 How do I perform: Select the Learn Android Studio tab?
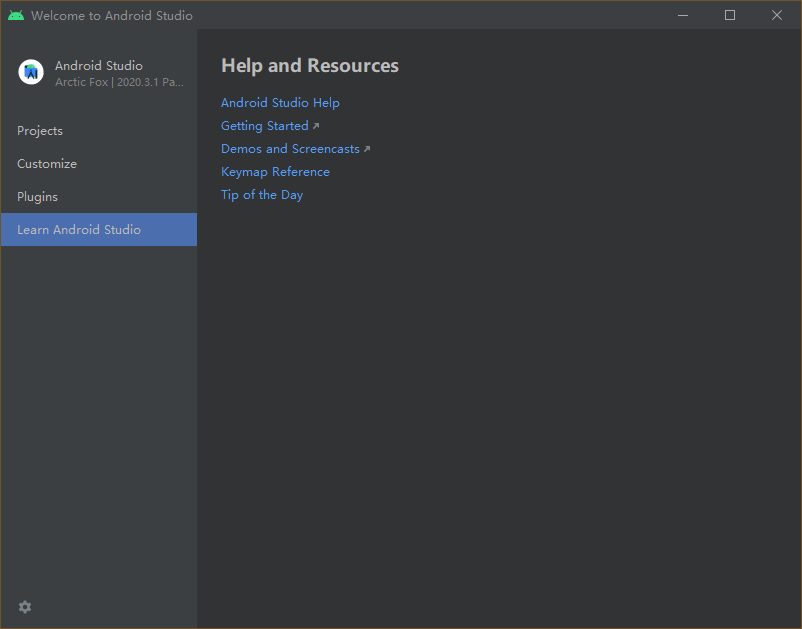coord(79,230)
